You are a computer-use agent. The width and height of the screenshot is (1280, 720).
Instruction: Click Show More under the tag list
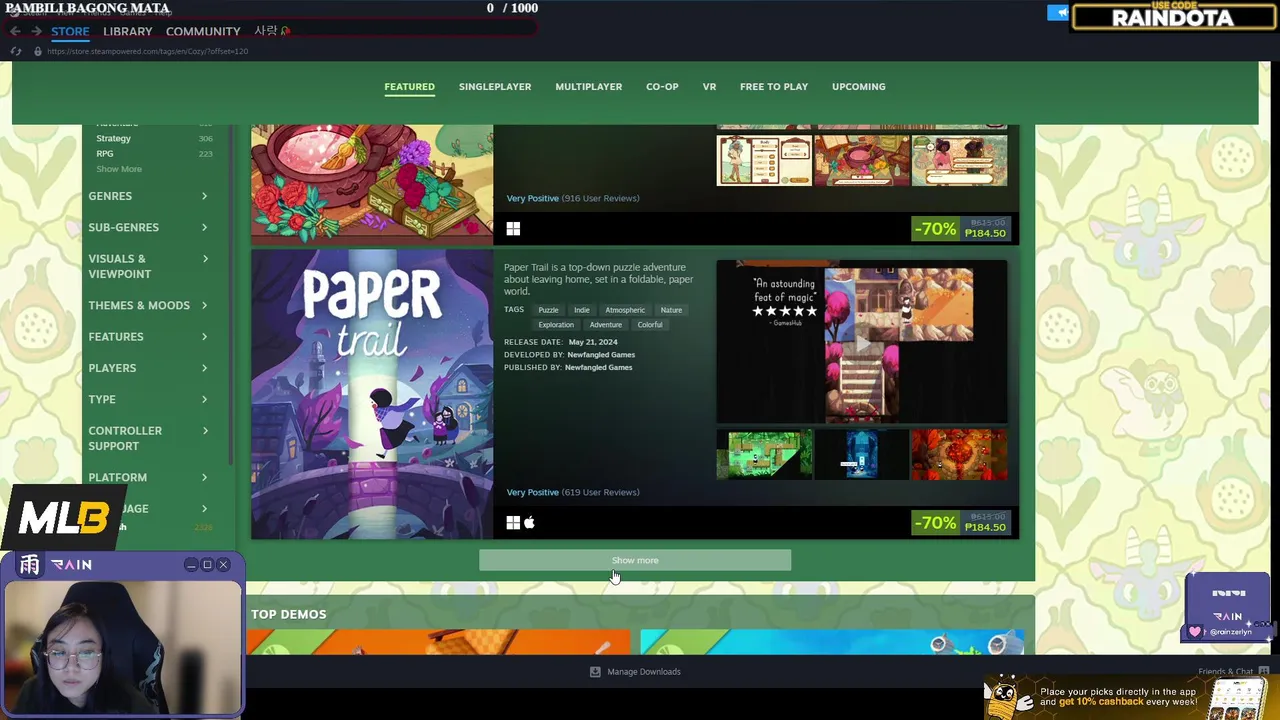tap(119, 169)
